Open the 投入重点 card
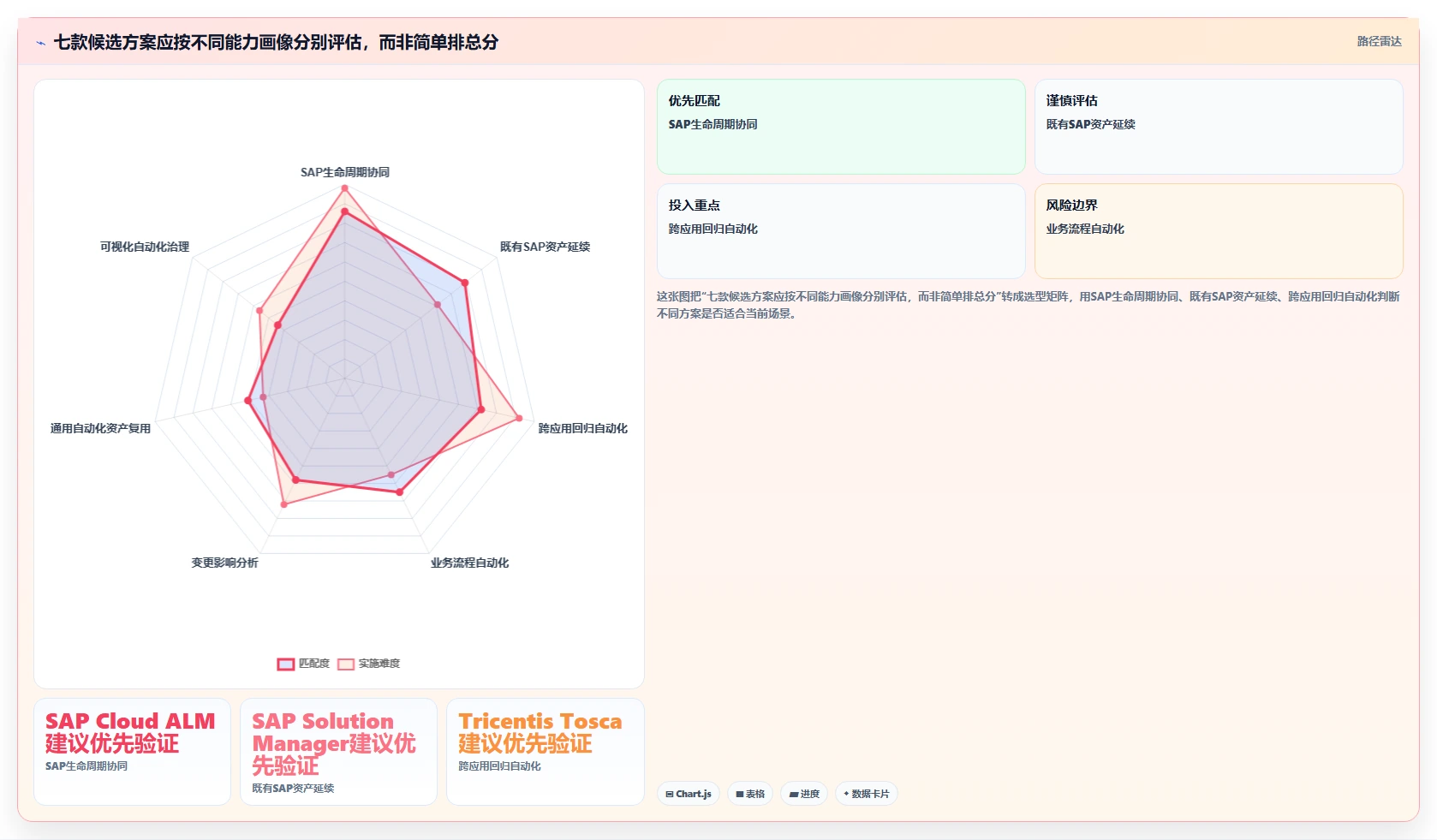 coord(841,231)
